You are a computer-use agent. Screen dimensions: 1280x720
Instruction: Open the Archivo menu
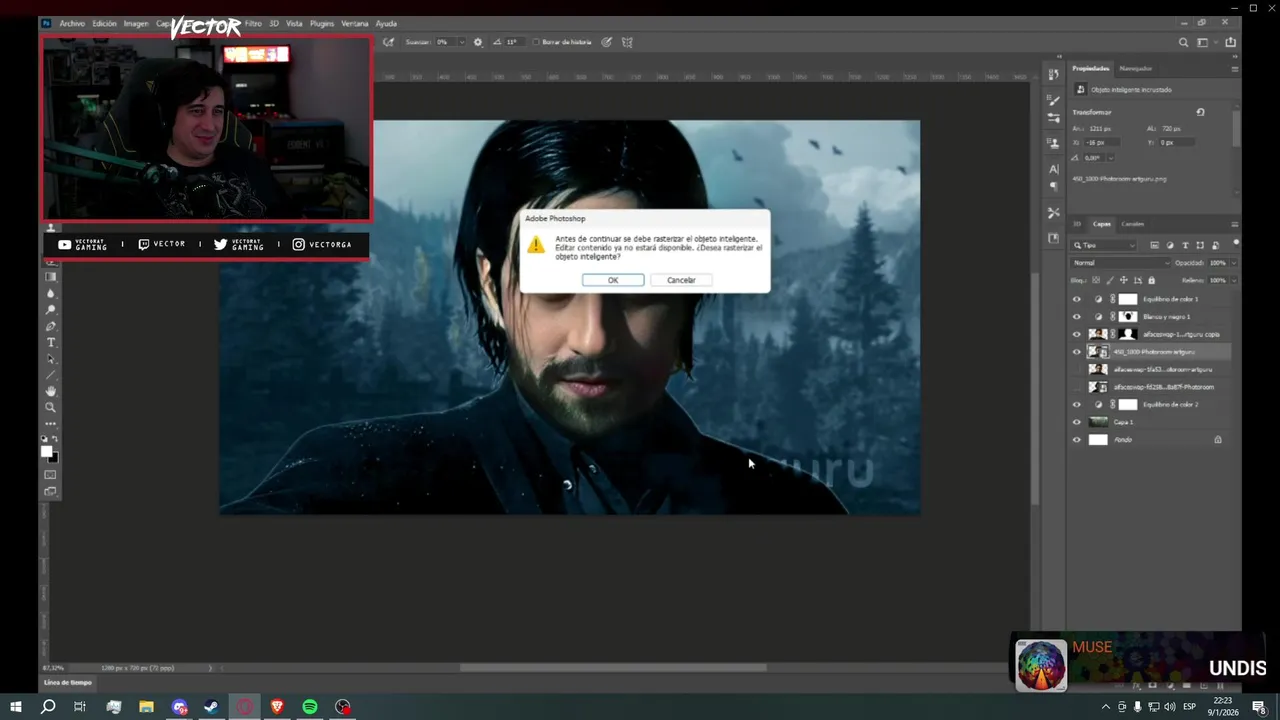point(72,23)
